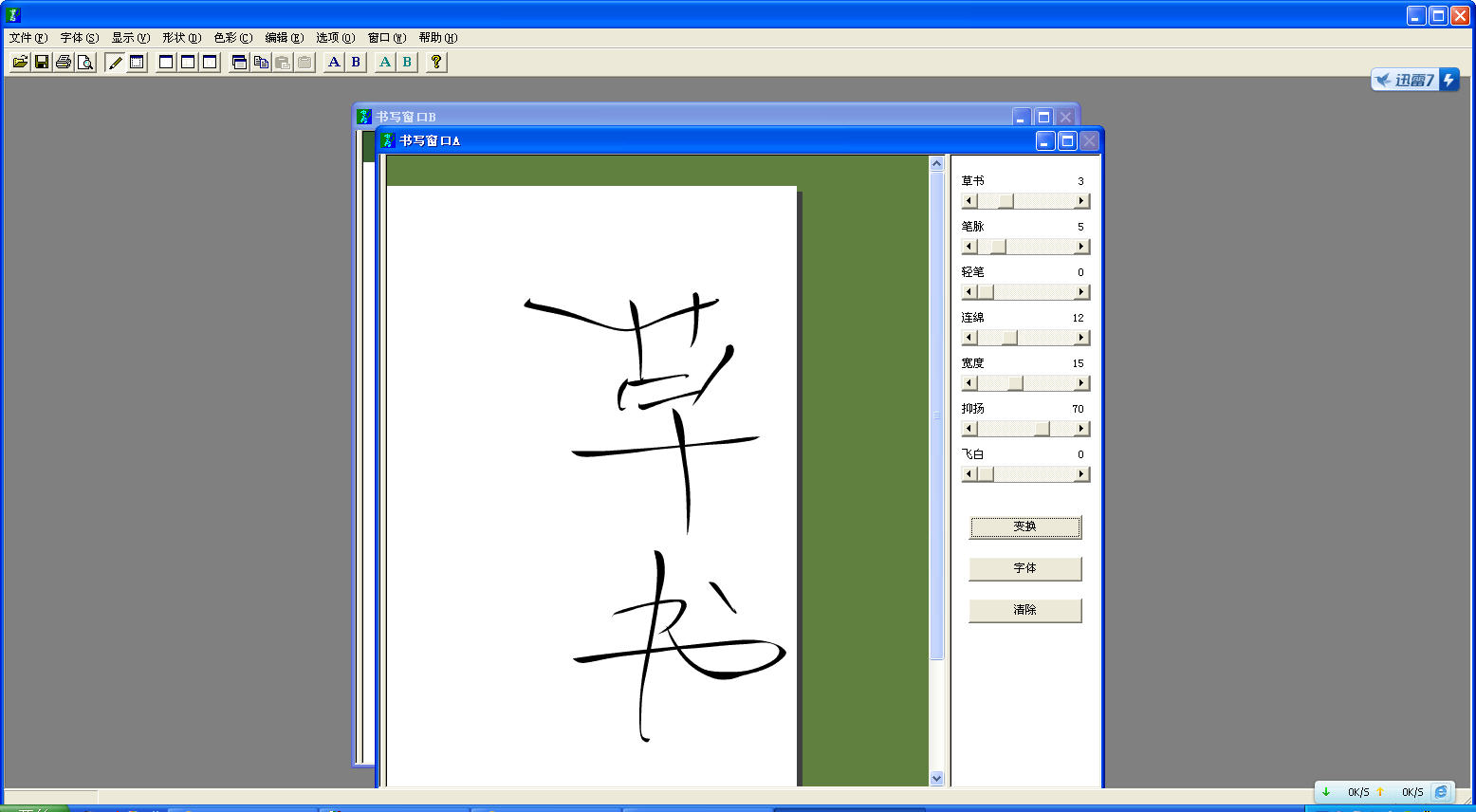Click the dotted selection frame icon
The width and height of the screenshot is (1476, 812).
[137, 63]
